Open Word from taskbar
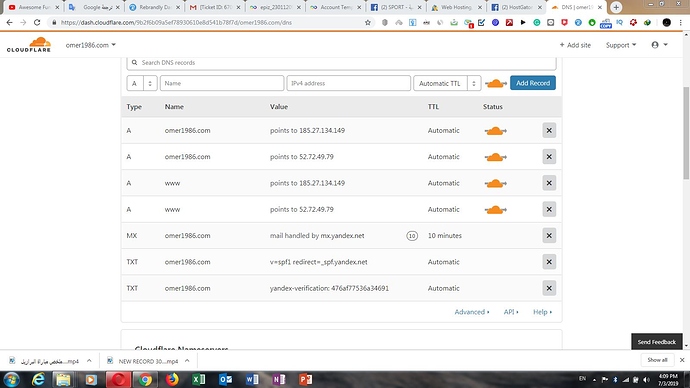The image size is (690, 388). point(253,379)
